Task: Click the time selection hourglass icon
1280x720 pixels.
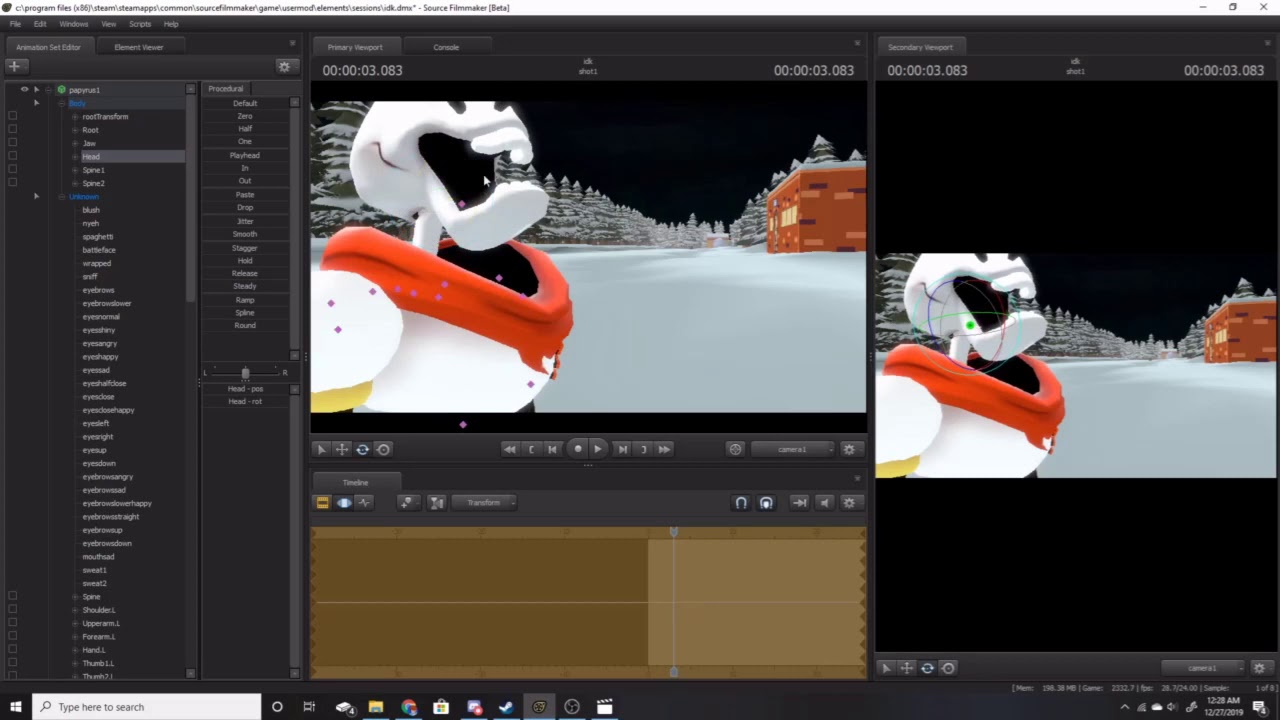Action: pyautogui.click(x=437, y=503)
